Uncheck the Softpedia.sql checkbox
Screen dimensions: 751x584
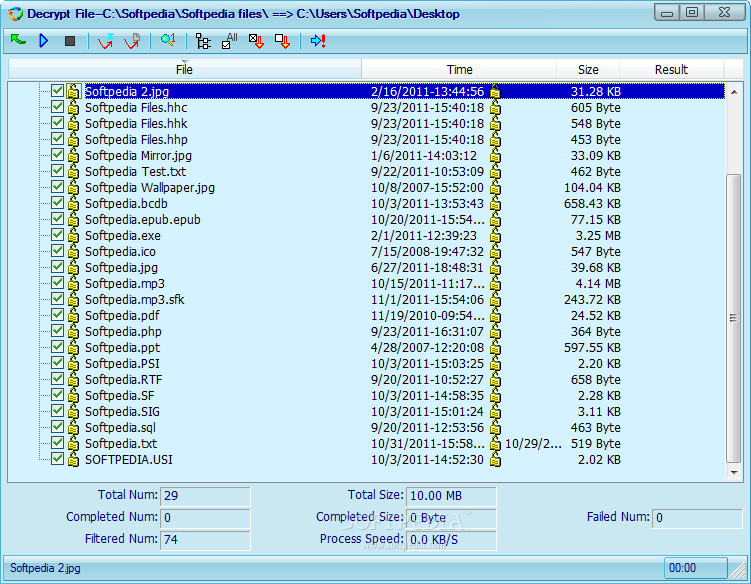[x=57, y=426]
